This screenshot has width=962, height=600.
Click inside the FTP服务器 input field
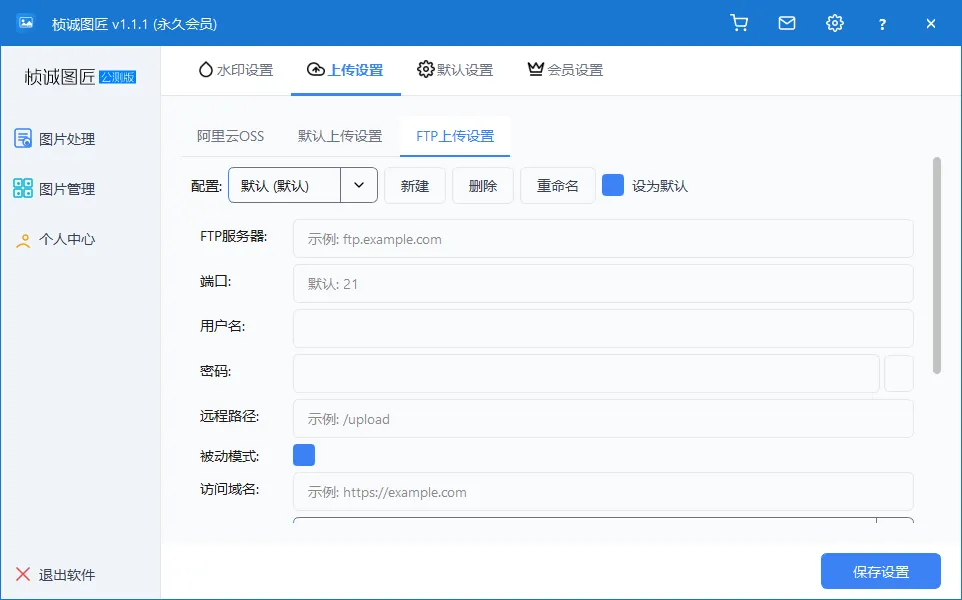pyautogui.click(x=600, y=239)
